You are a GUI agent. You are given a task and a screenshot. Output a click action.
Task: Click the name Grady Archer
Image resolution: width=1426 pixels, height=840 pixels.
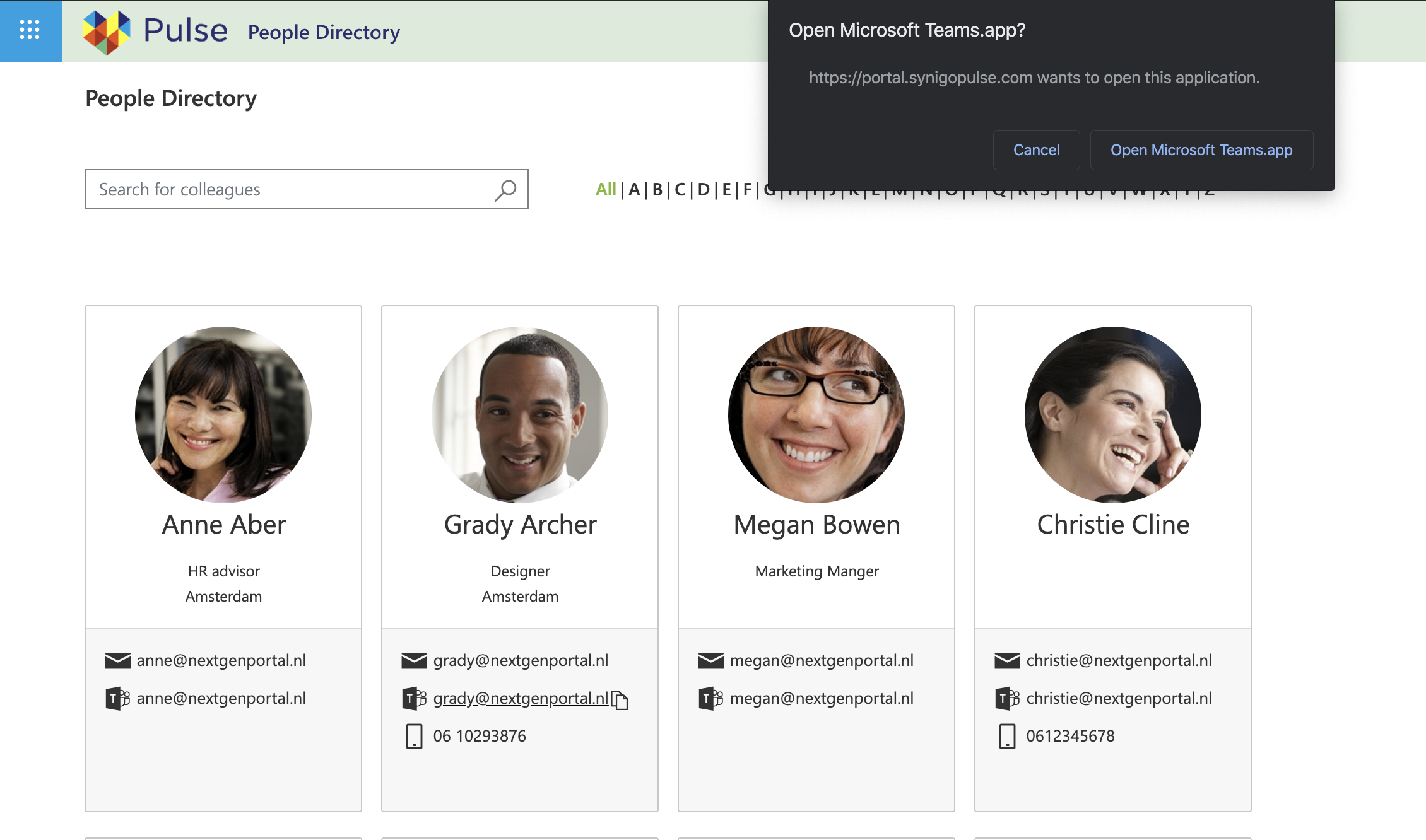tap(520, 525)
